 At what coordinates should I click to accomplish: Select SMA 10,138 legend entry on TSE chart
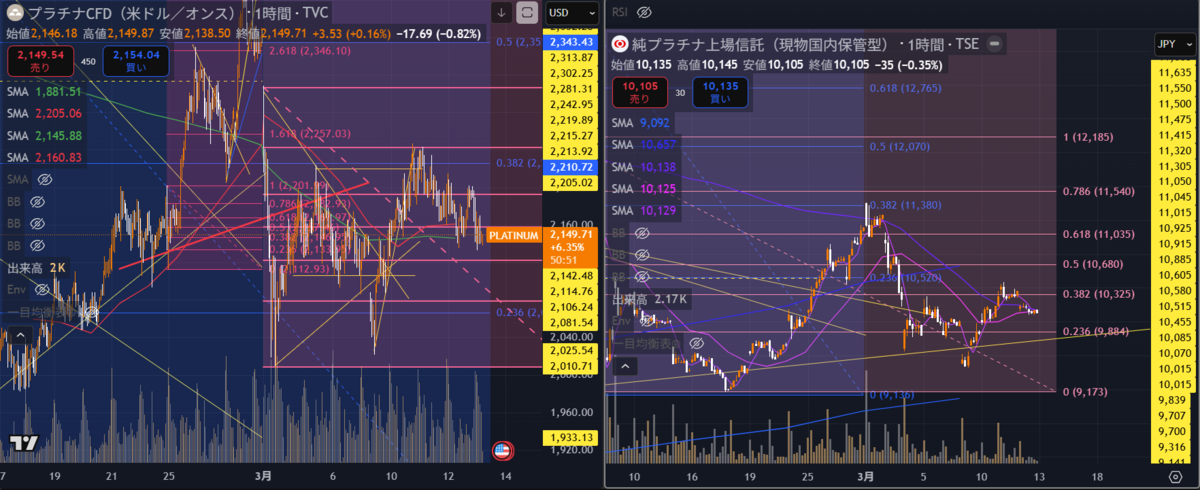(x=646, y=167)
